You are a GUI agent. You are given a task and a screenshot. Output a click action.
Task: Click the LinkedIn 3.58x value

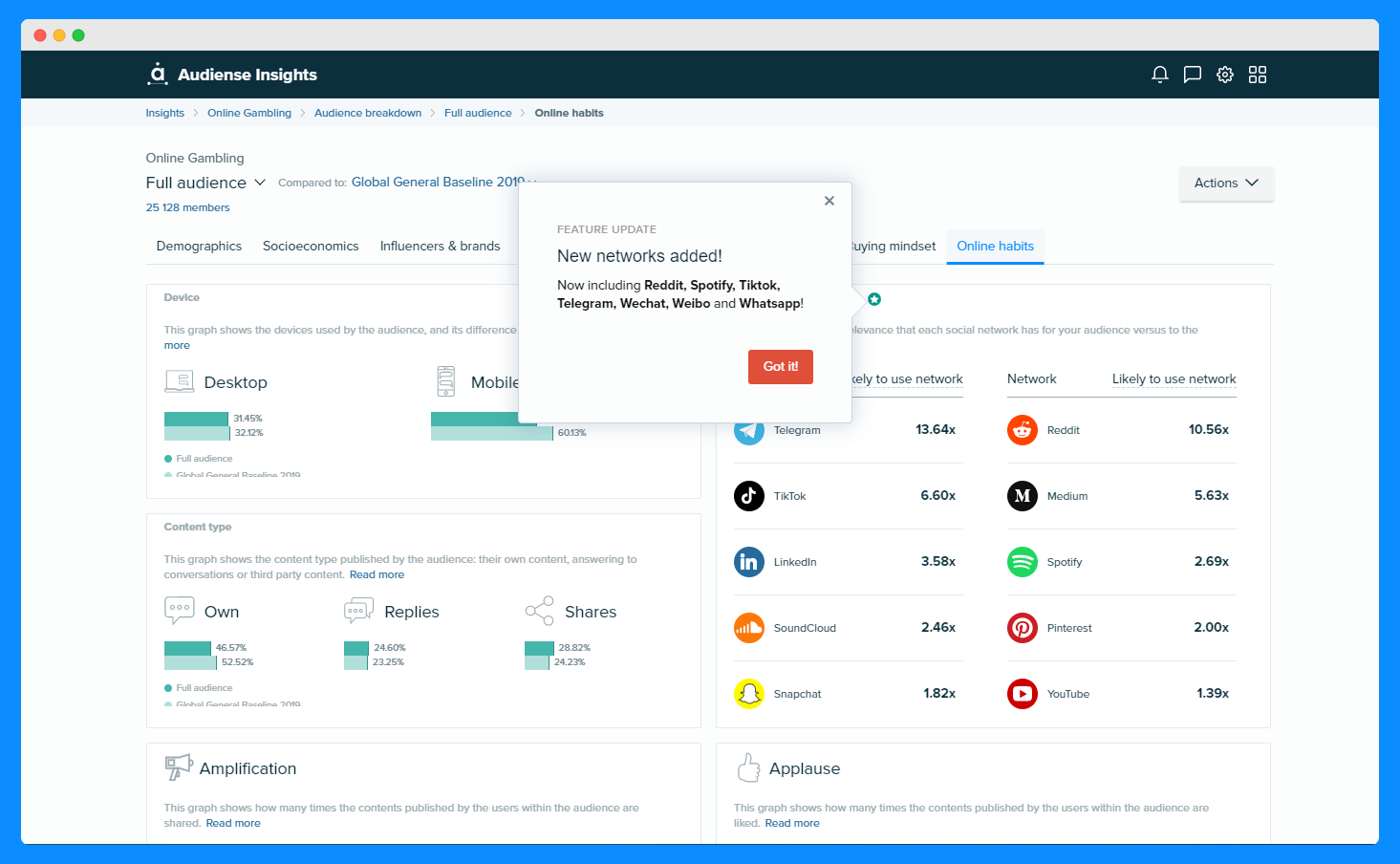point(938,561)
